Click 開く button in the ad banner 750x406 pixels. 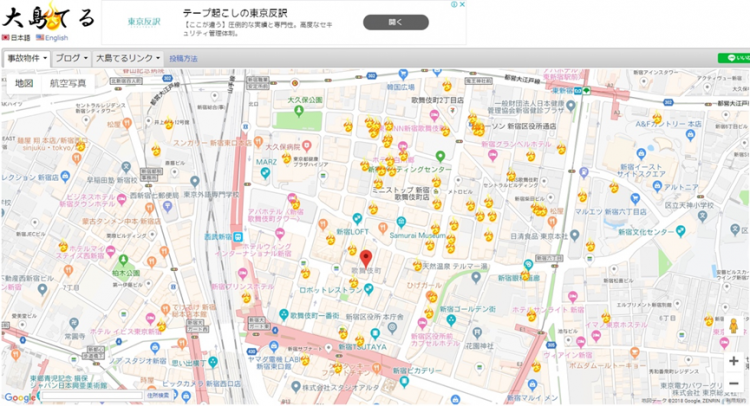coord(396,22)
